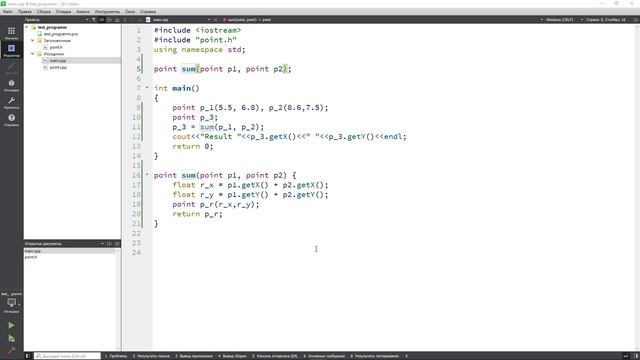This screenshot has height=360, width=640.
Task: Select main.cpp in Open Documents list
Action: tap(33, 251)
